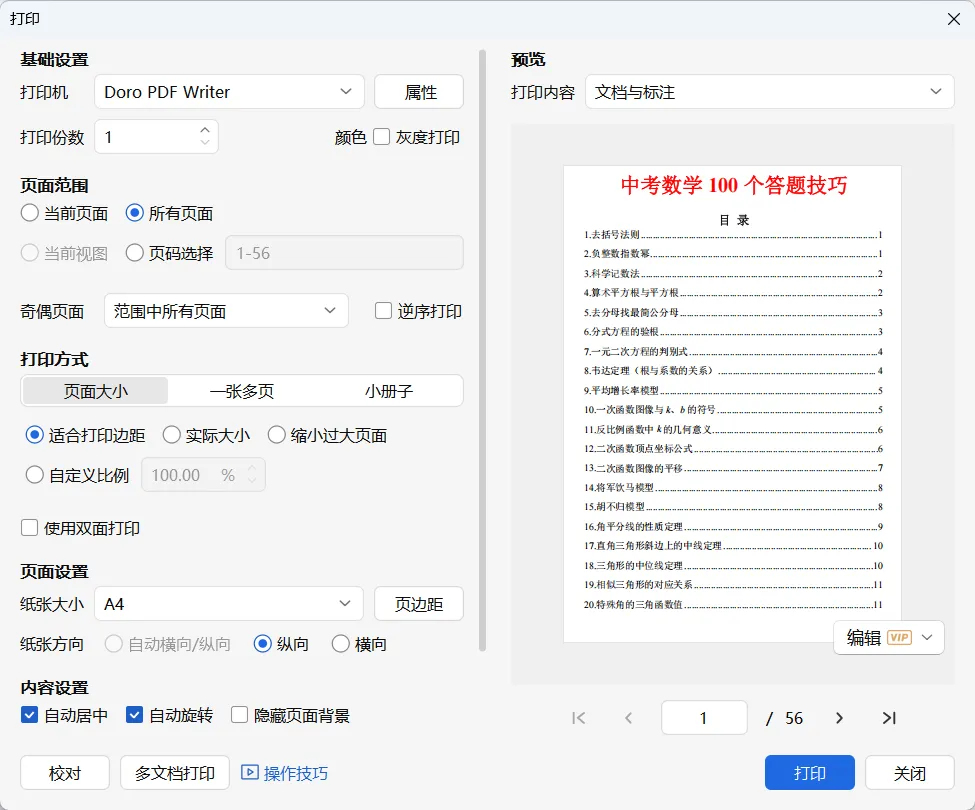The width and height of the screenshot is (975, 810).
Task: Choose 缩小过大页面 option
Action: coord(277,435)
